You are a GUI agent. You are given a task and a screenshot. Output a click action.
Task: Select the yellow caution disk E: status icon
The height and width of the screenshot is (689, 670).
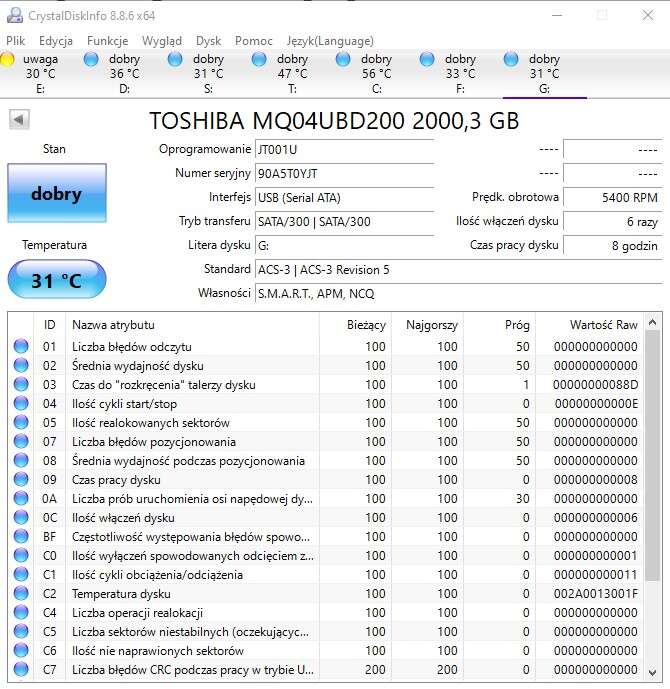8,60
